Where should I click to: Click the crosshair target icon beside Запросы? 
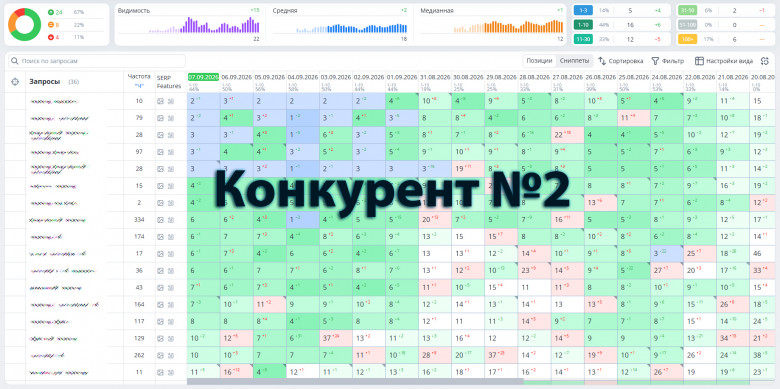coord(15,82)
